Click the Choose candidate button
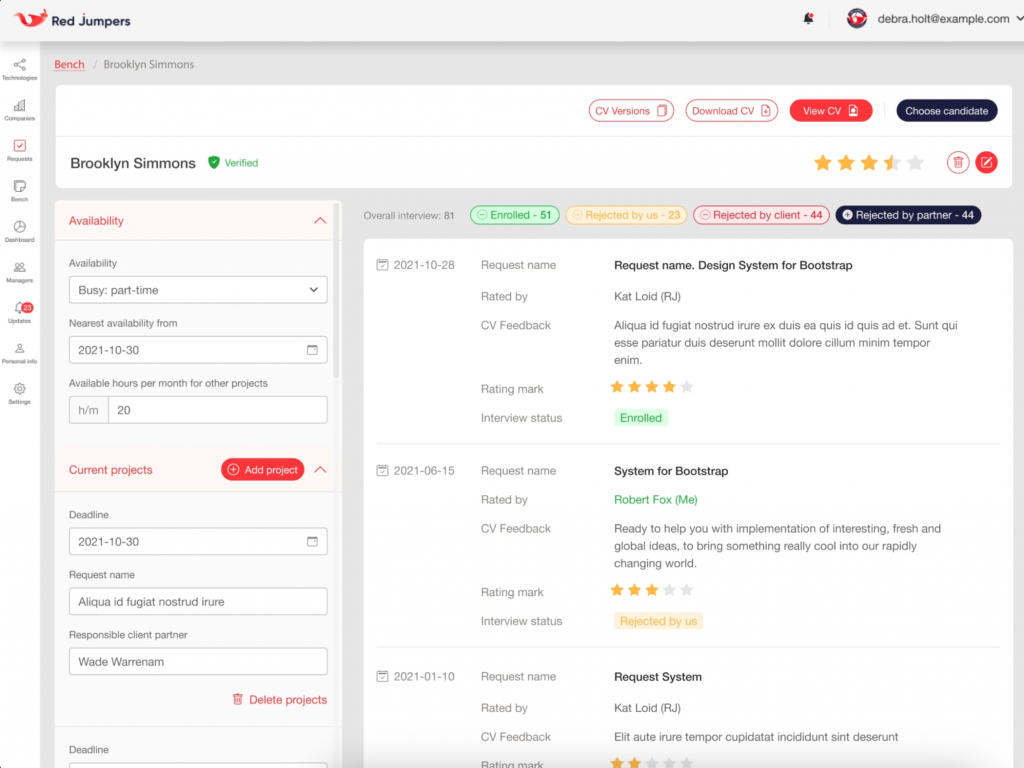Screen dimensions: 1024x768 point(946,111)
